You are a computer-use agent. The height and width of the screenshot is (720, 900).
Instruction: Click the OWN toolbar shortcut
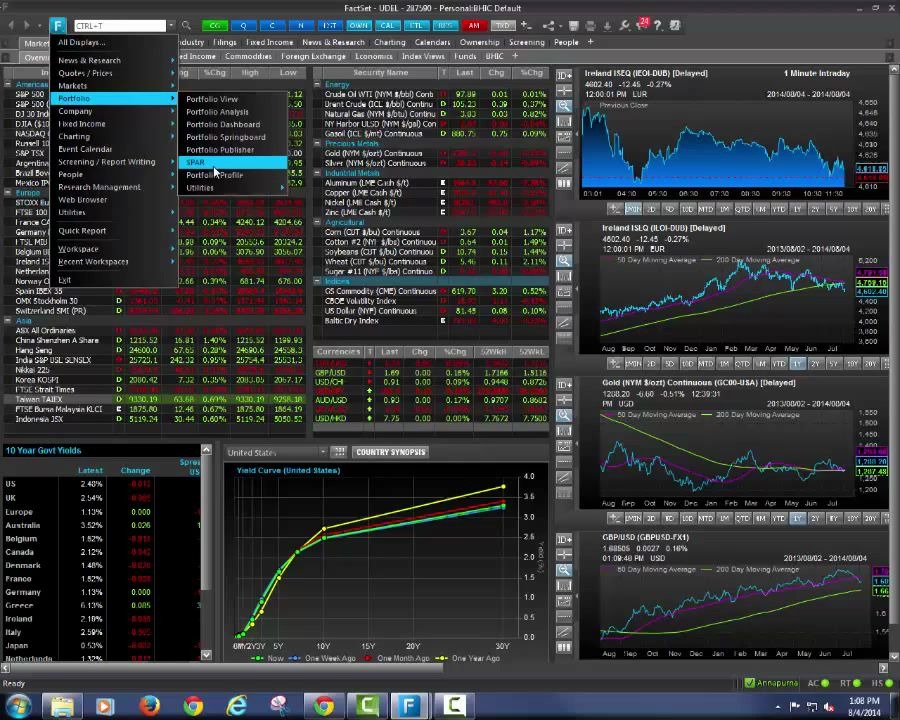359,25
